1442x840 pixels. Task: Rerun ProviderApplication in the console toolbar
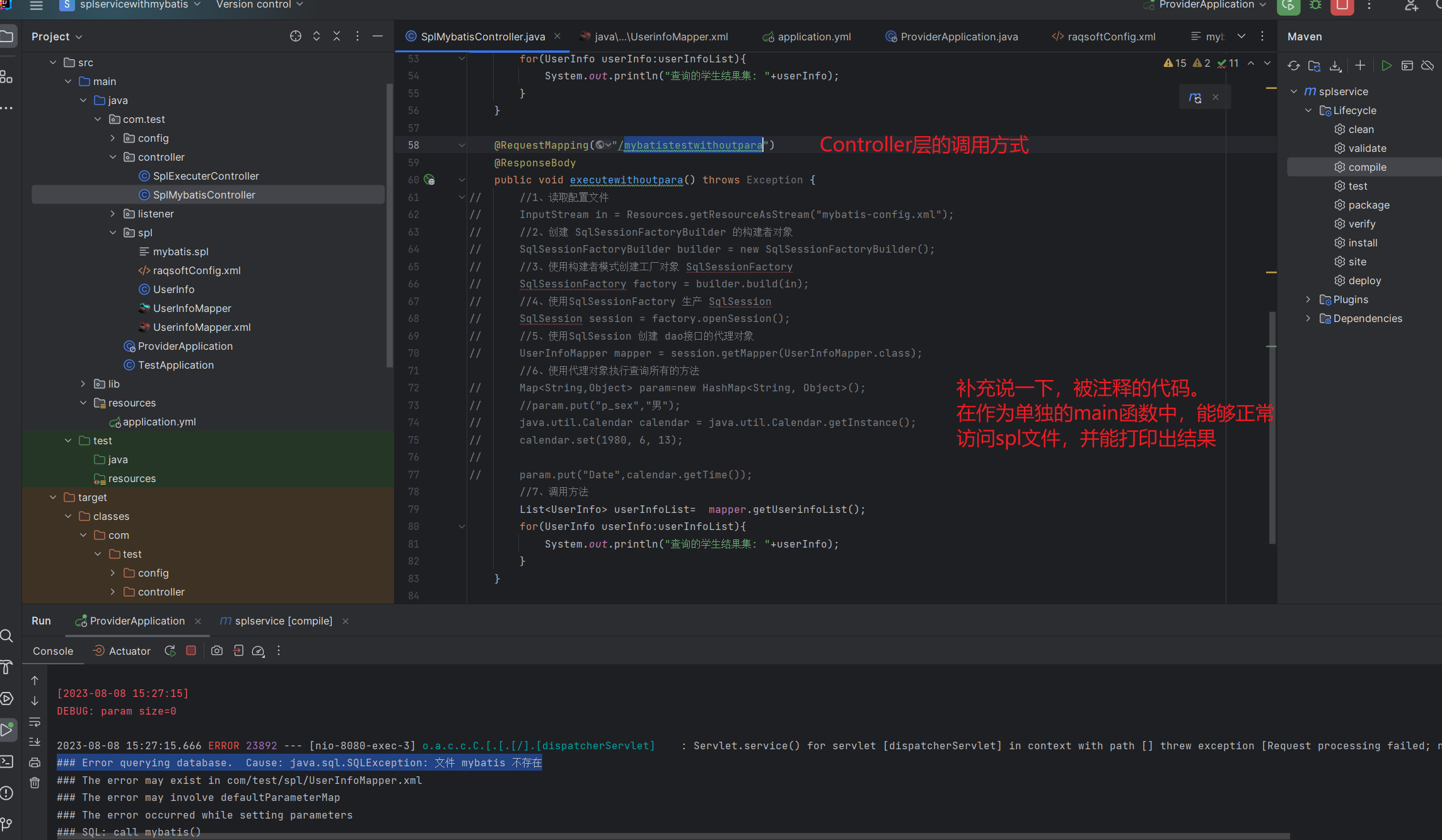pos(170,650)
